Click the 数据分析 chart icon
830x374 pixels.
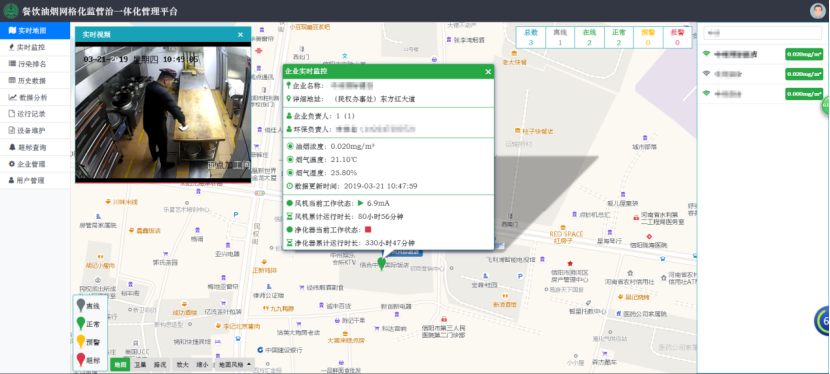(x=12, y=97)
